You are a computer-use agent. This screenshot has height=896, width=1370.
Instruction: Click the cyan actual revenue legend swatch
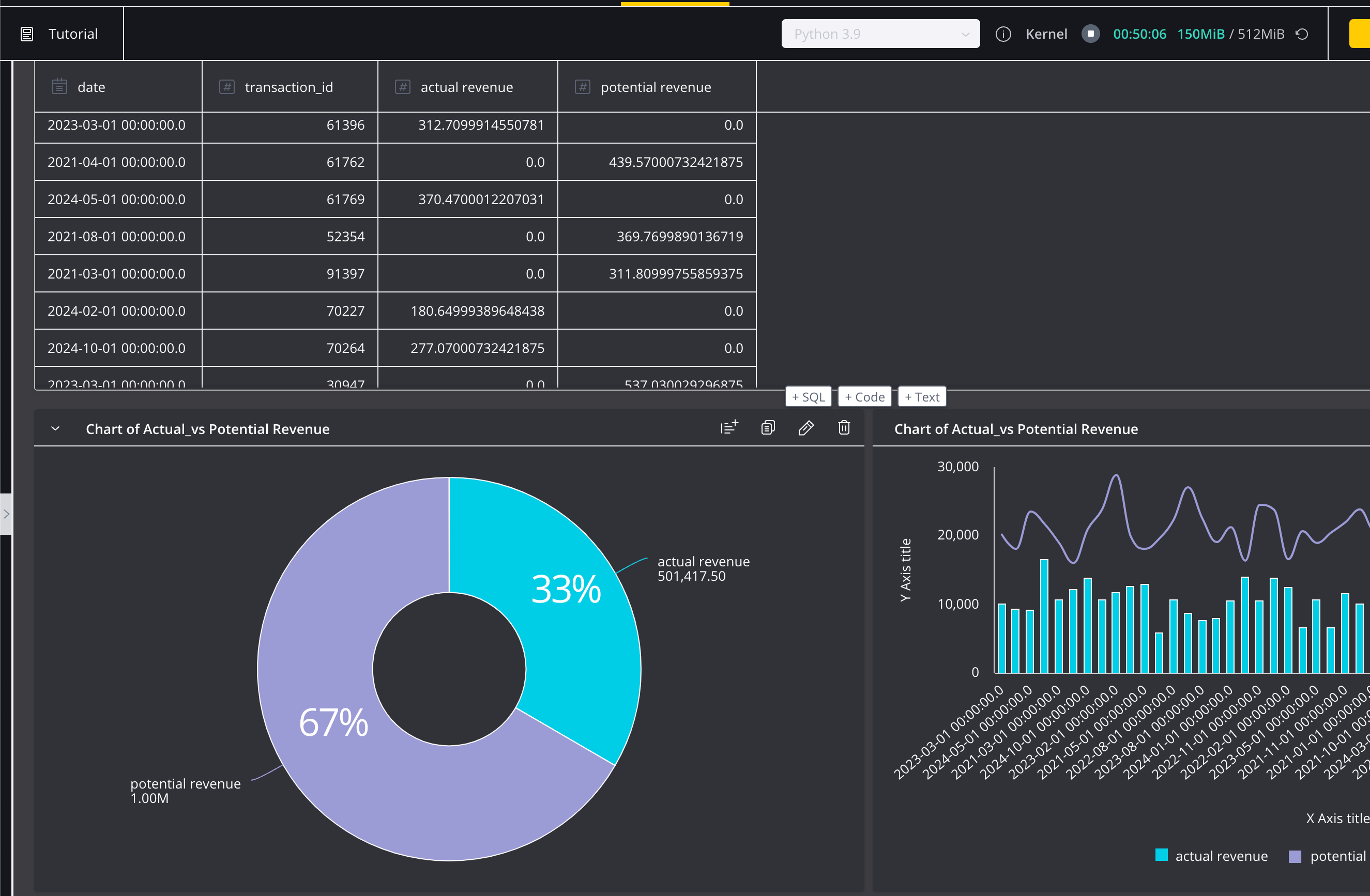pyautogui.click(x=1161, y=856)
